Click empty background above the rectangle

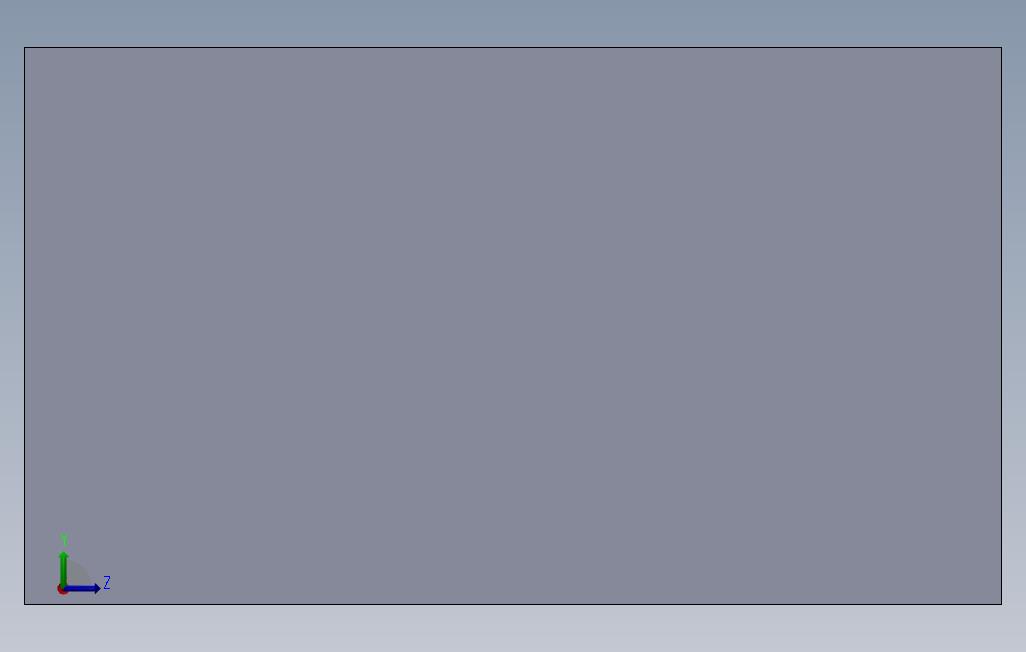tap(513, 23)
